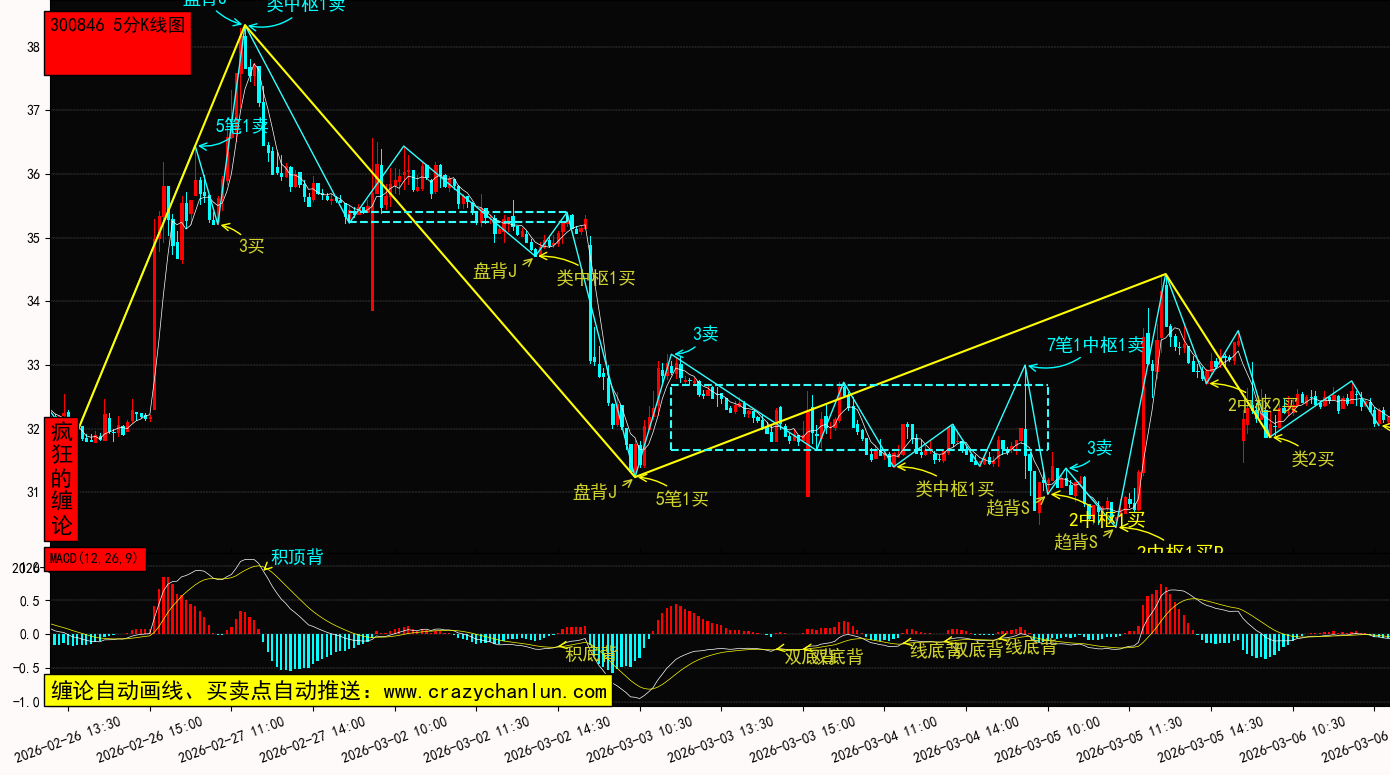This screenshot has width=1390, height=775.
Task: Select the 类2买 buy signal label
Action: (1312, 459)
